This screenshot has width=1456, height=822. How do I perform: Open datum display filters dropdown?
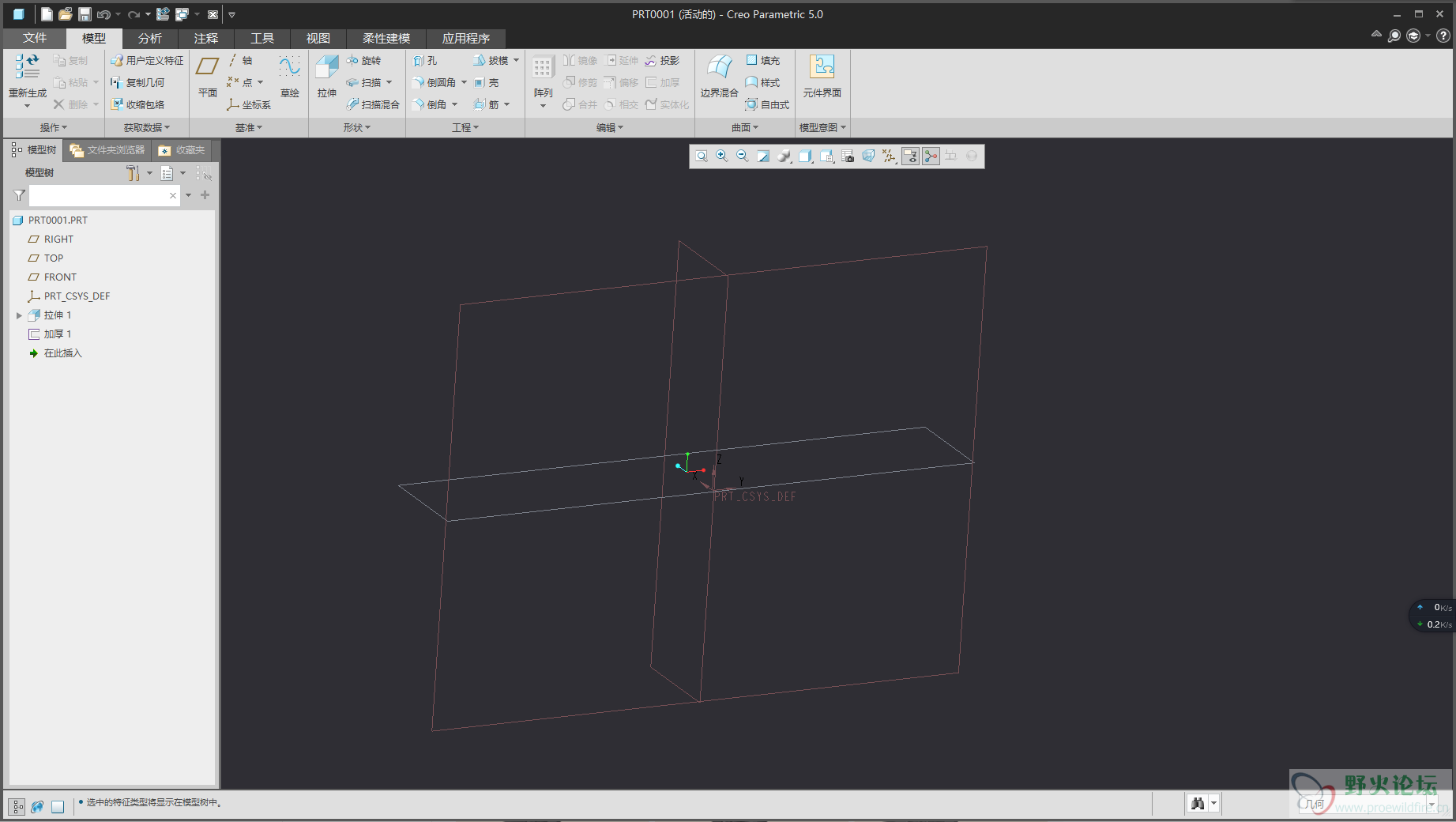(x=890, y=156)
